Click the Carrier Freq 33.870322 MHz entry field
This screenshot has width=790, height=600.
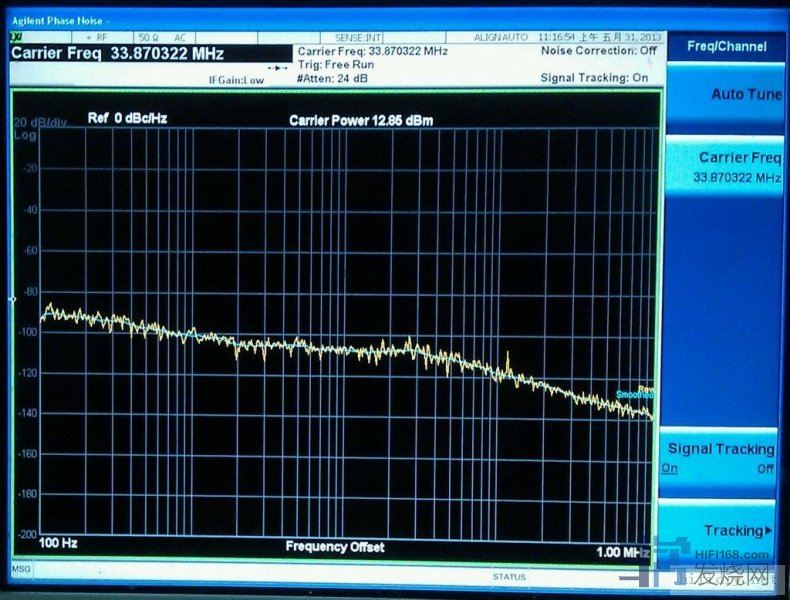[117, 53]
